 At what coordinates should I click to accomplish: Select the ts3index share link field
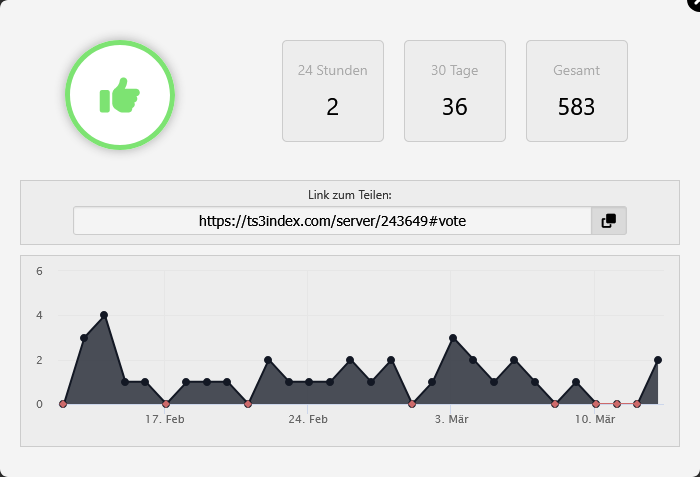(332, 221)
